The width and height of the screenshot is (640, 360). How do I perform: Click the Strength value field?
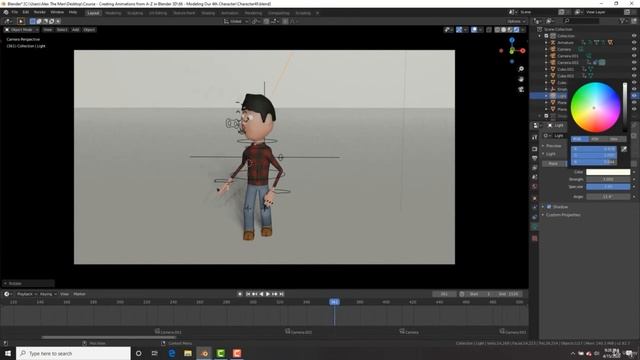(x=608, y=179)
